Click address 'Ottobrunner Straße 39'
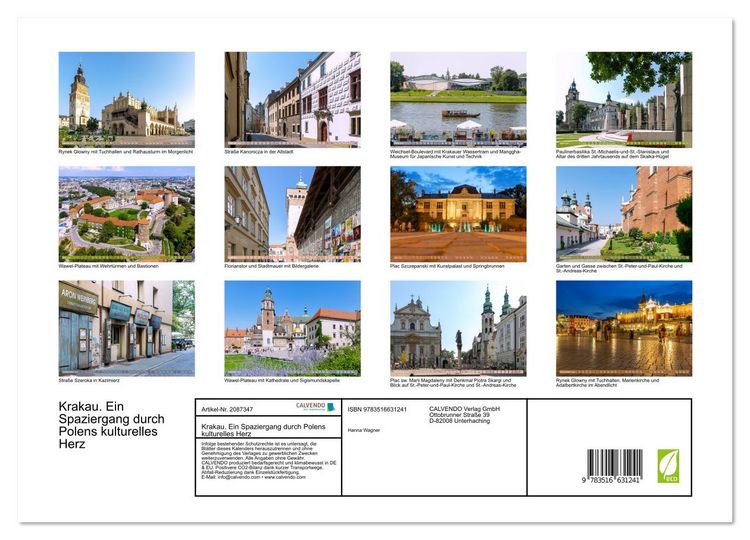Viewport: 750px width, 540px height. [x=459, y=415]
